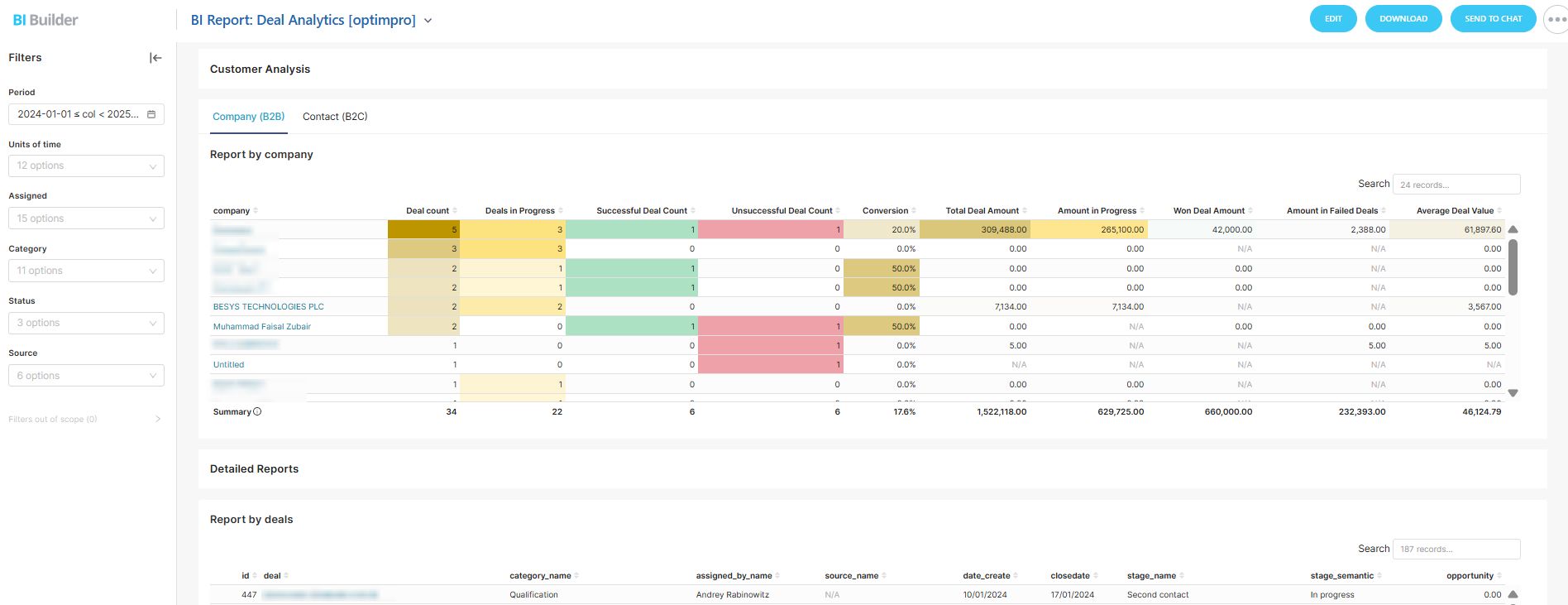Expand the report title dropdown chevron
The image size is (1568, 605).
tap(428, 21)
